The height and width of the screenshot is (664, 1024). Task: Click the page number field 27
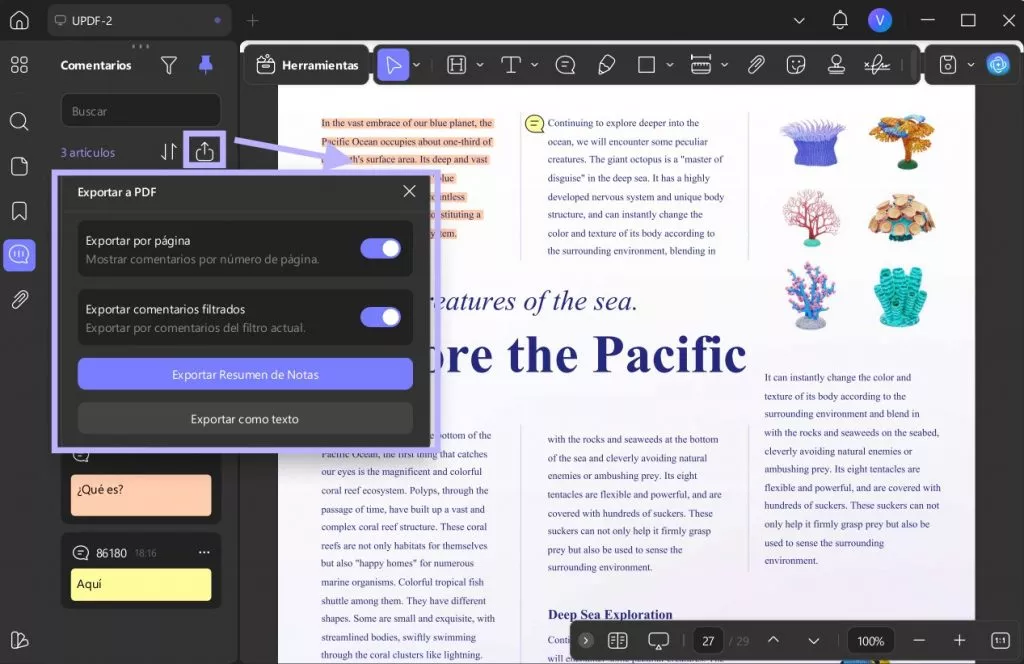point(708,640)
